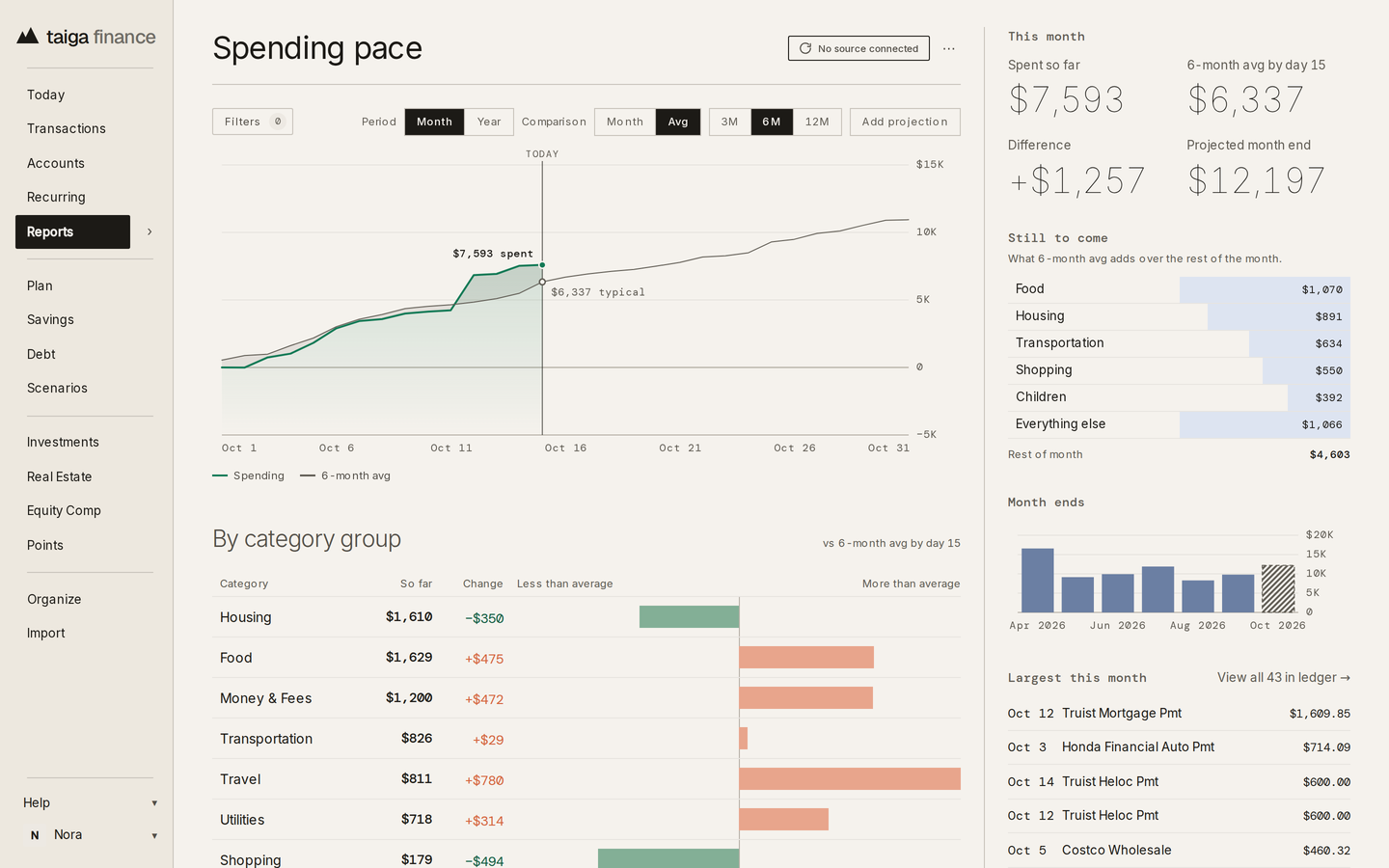Click the Apr 2026 month bar
This screenshot has height=868, width=1389.
tap(1038, 580)
